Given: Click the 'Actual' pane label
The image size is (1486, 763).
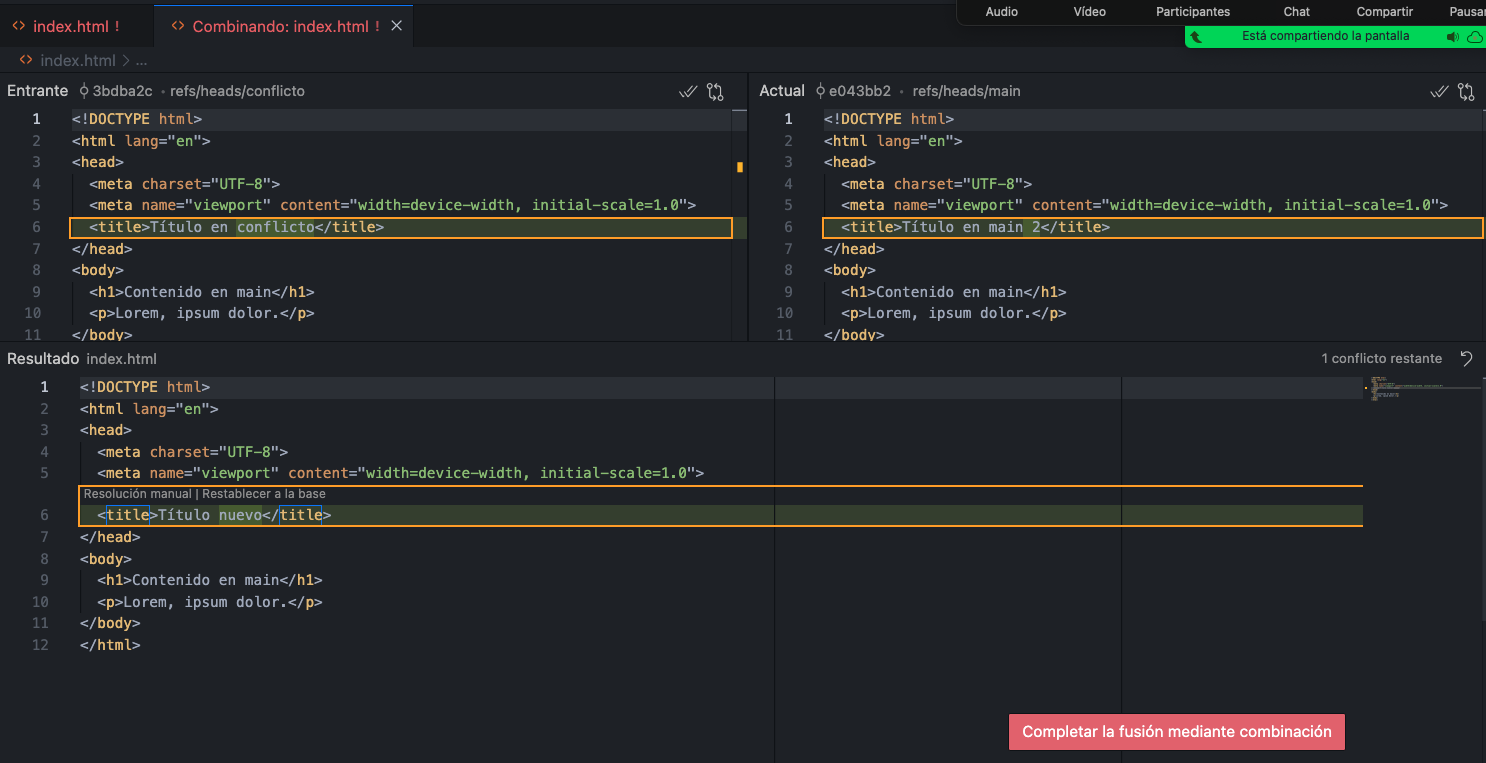Looking at the screenshot, I should click(782, 91).
